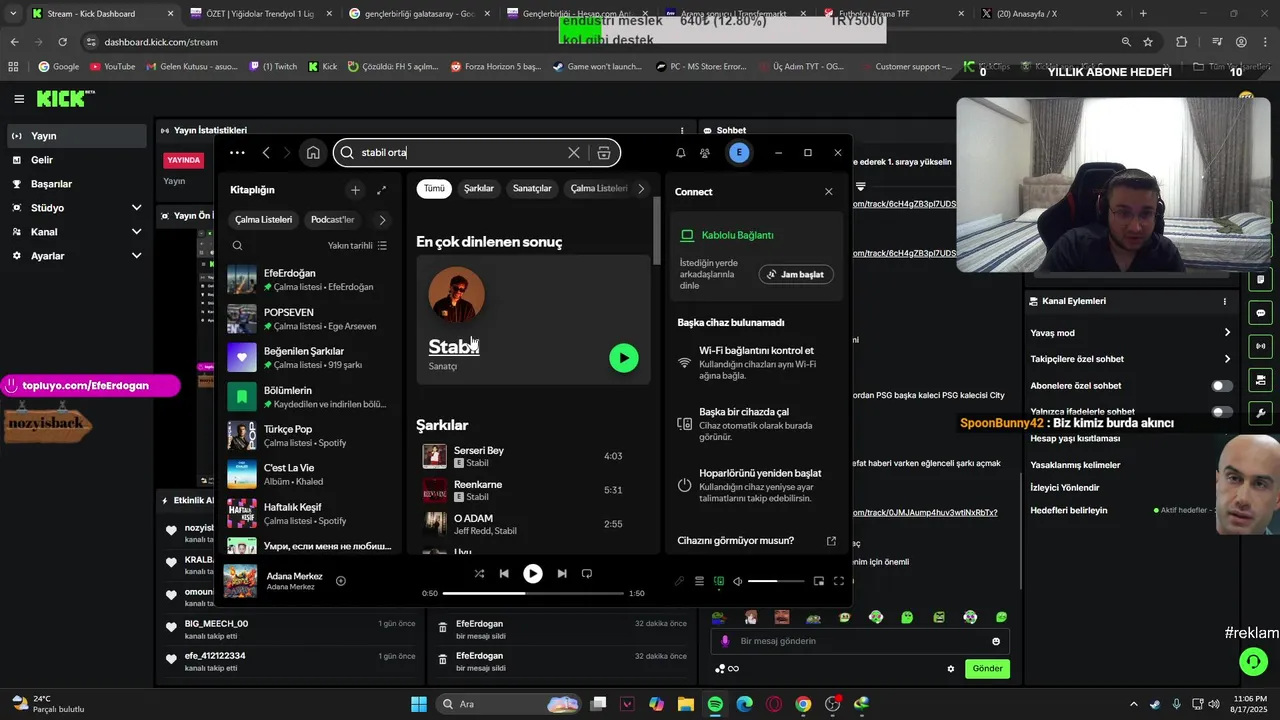
Task: Open Yakın tarihli sort dropdown
Action: pos(357,245)
